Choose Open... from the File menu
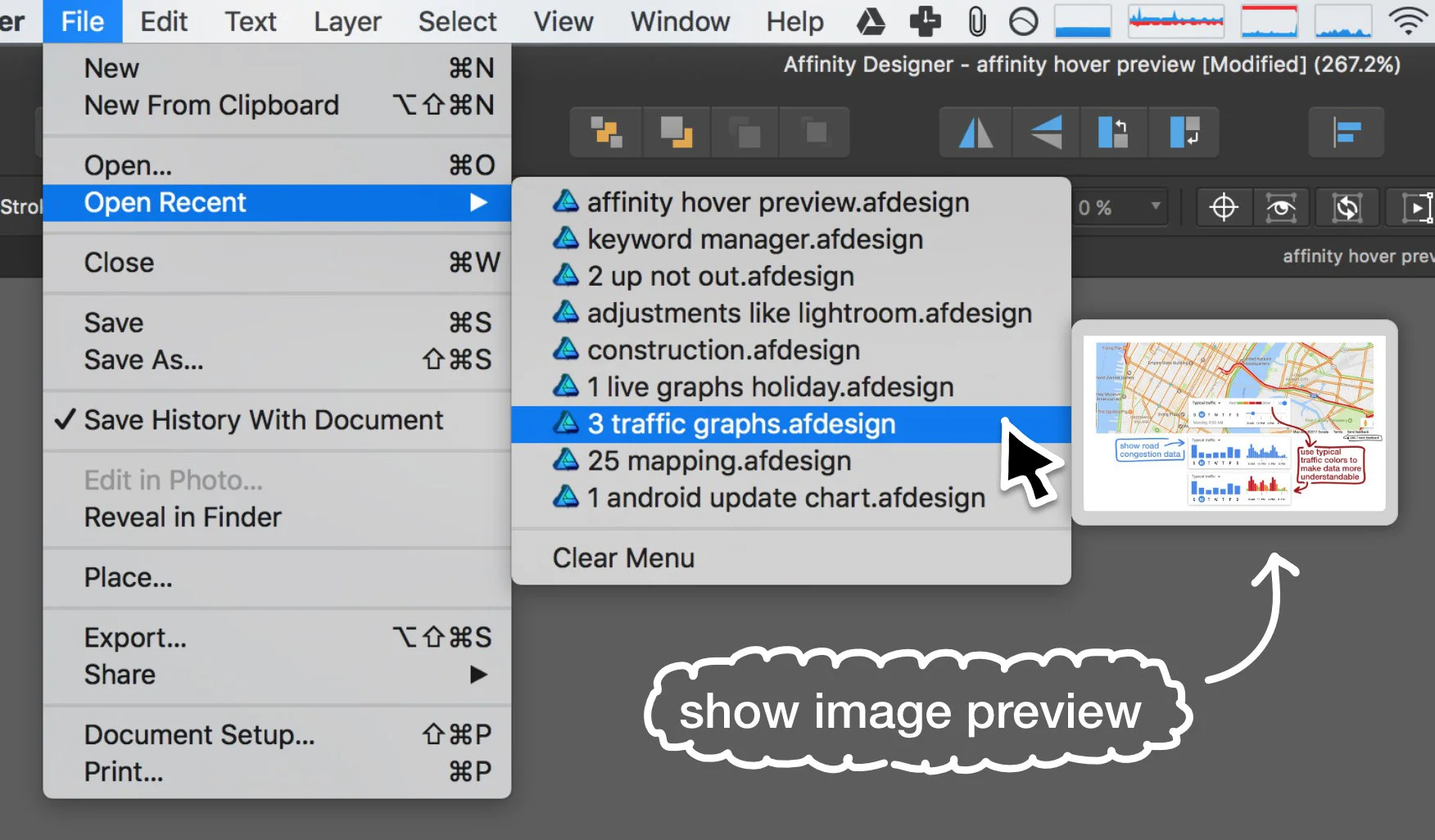This screenshot has width=1435, height=840. (277, 165)
